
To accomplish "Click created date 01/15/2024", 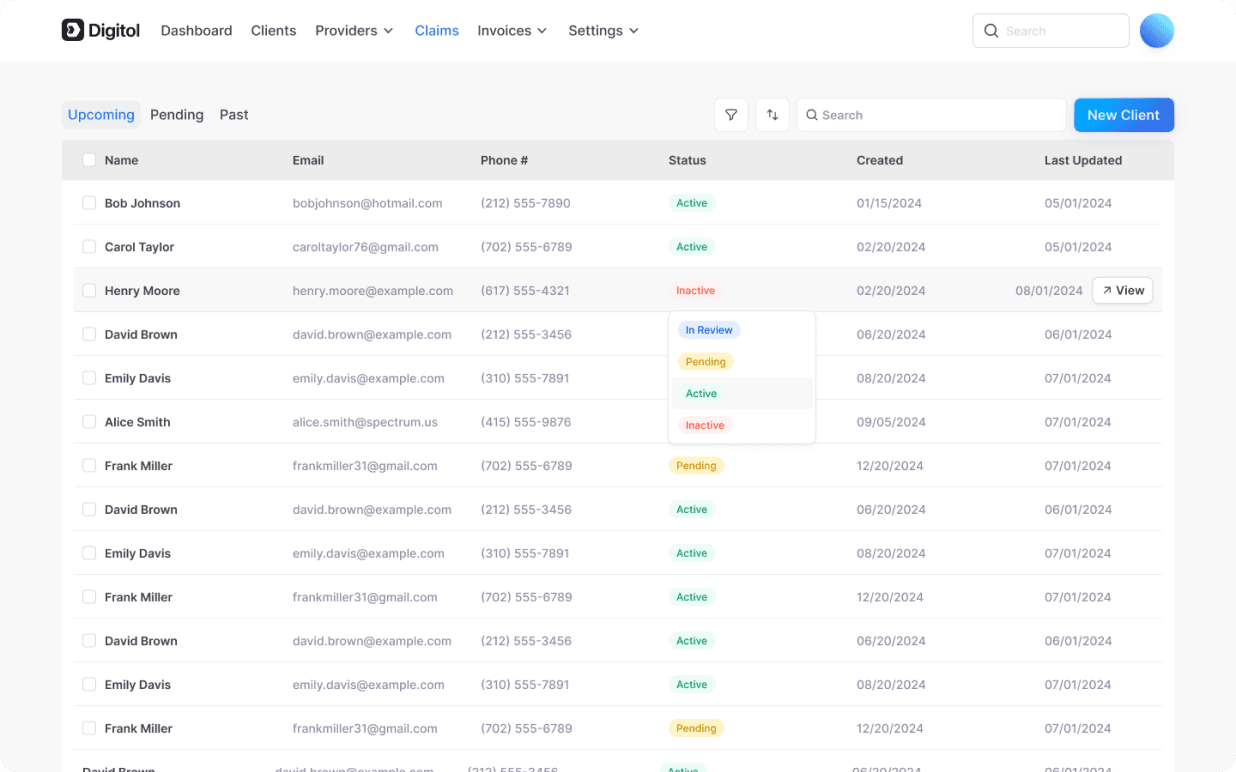I will tap(889, 203).
